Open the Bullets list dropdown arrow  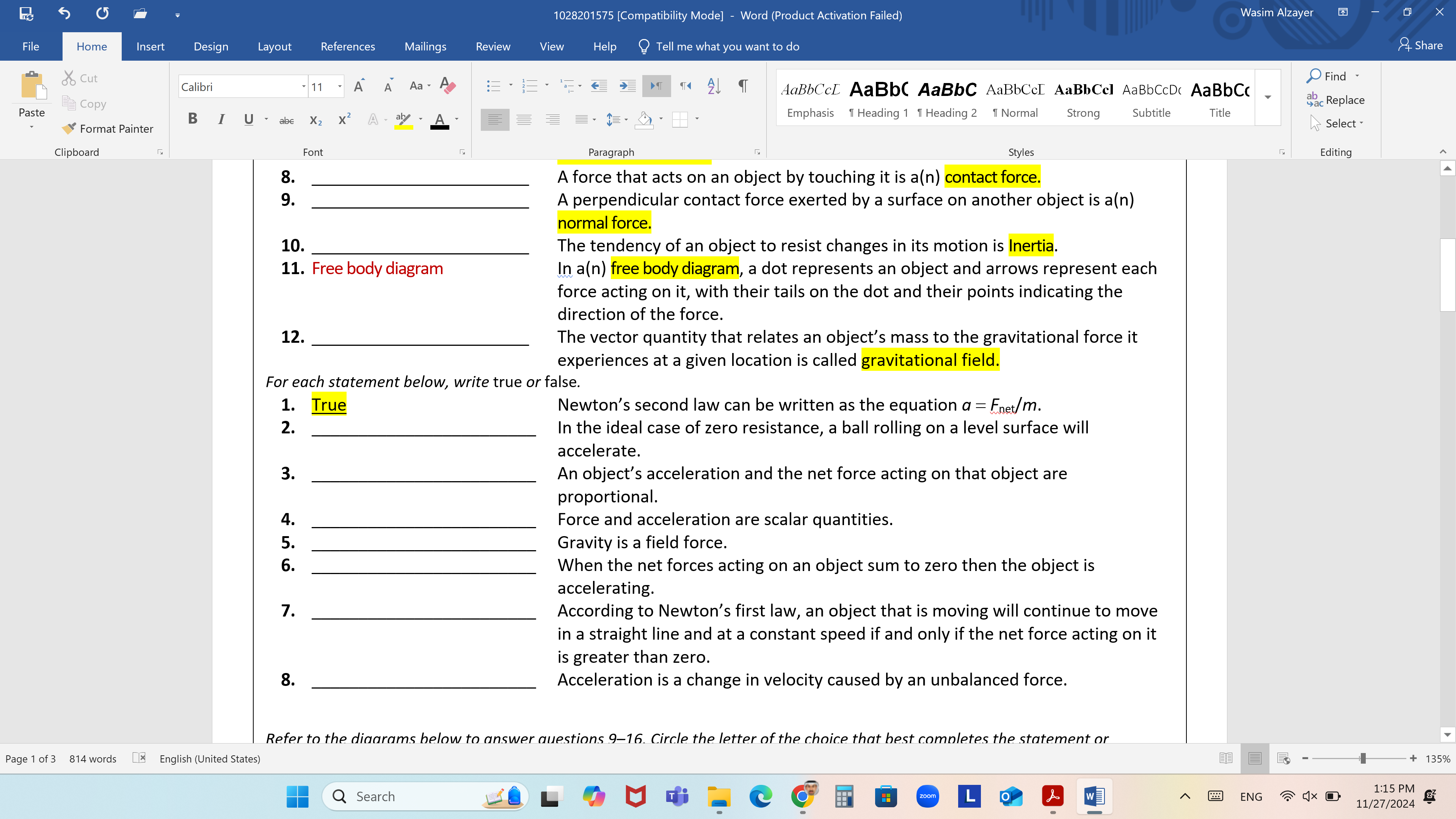point(511,85)
